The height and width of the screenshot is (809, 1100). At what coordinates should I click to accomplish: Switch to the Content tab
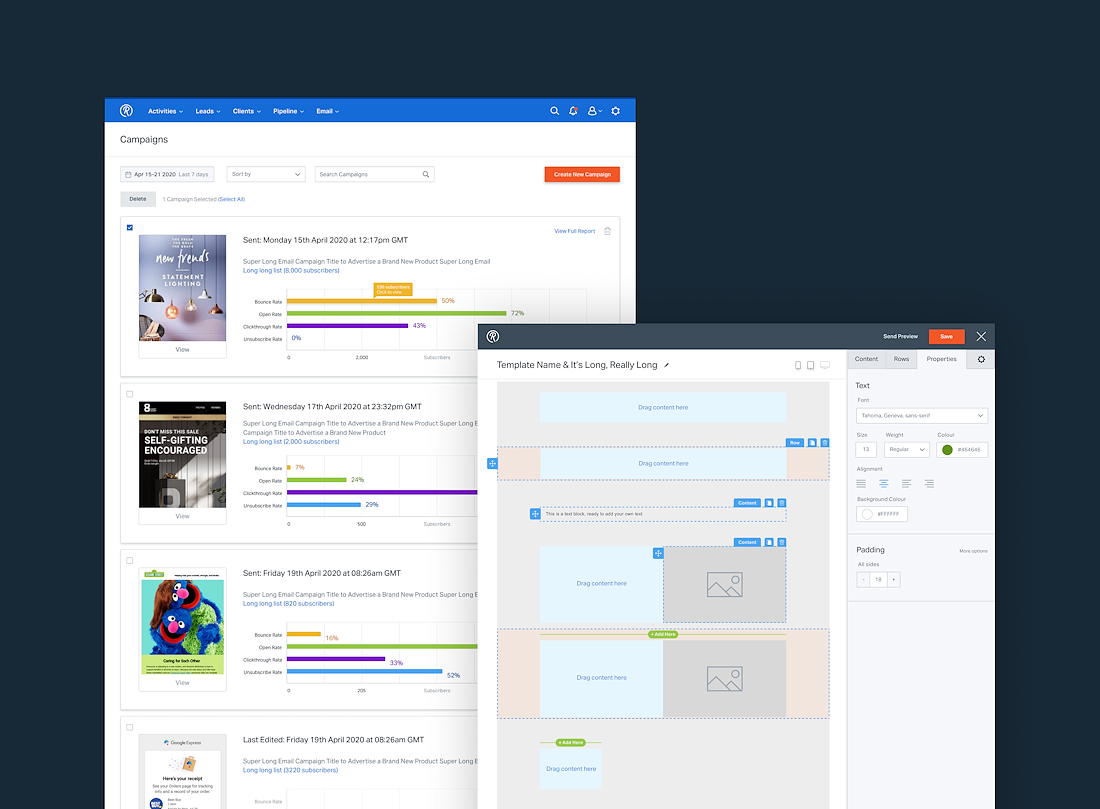[x=866, y=359]
